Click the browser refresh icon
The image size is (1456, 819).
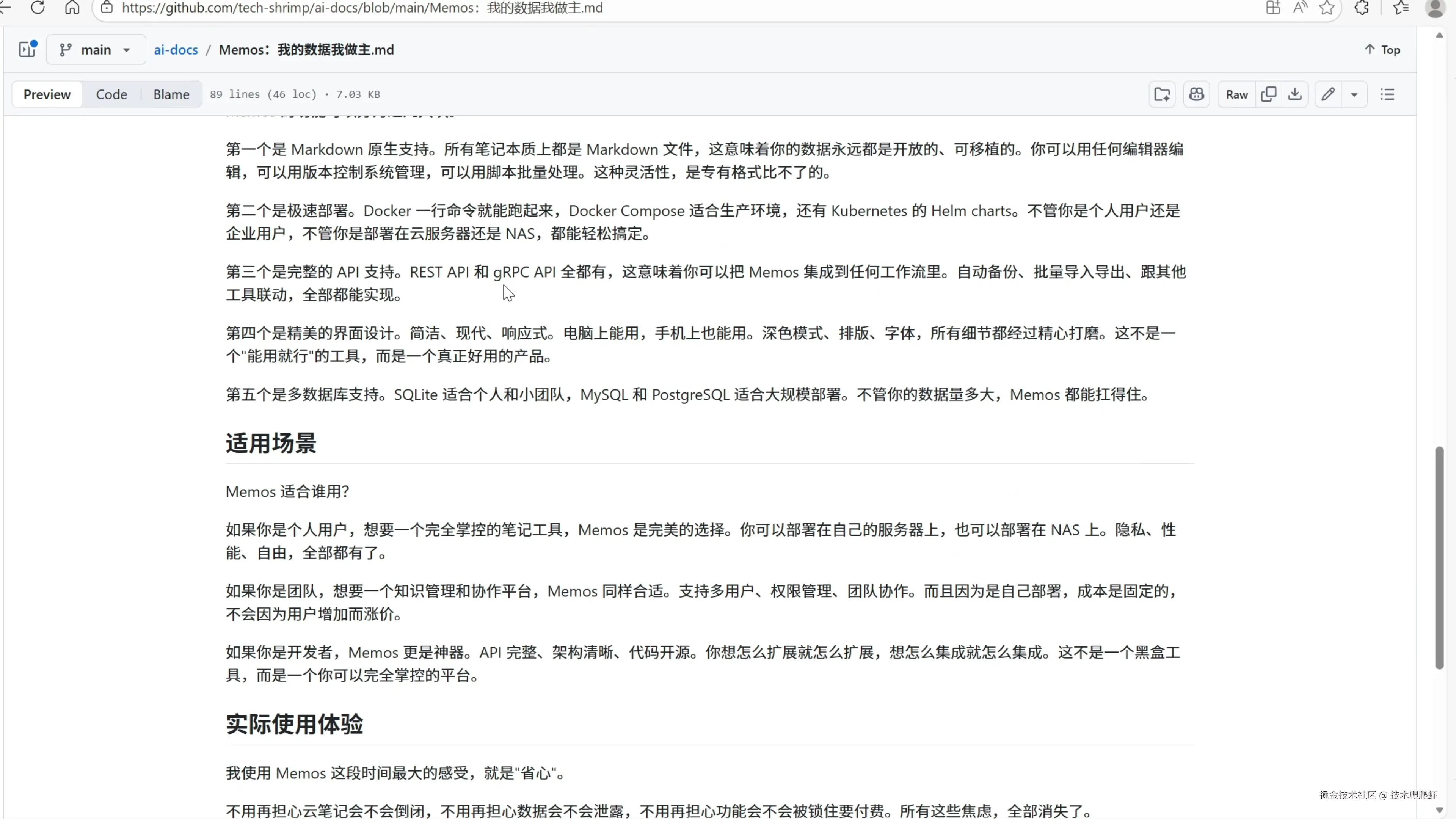pyautogui.click(x=38, y=8)
